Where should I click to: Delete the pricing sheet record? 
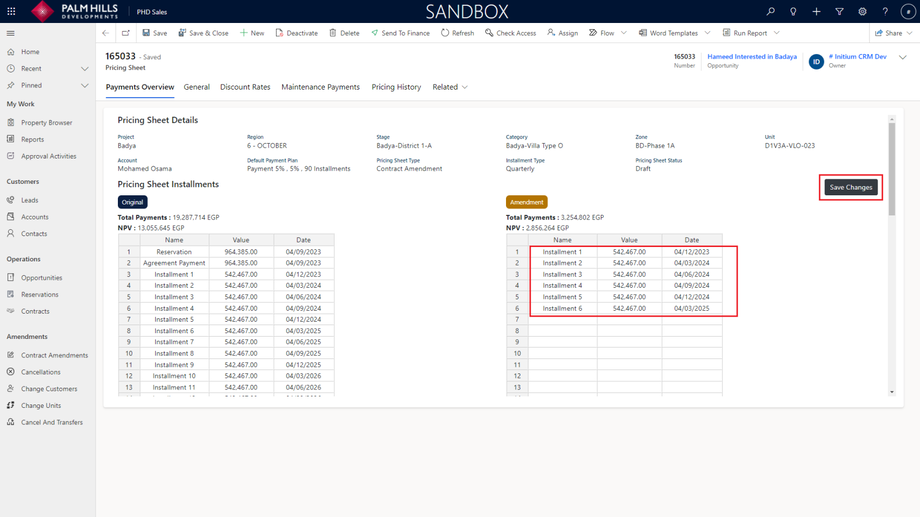tap(344, 33)
